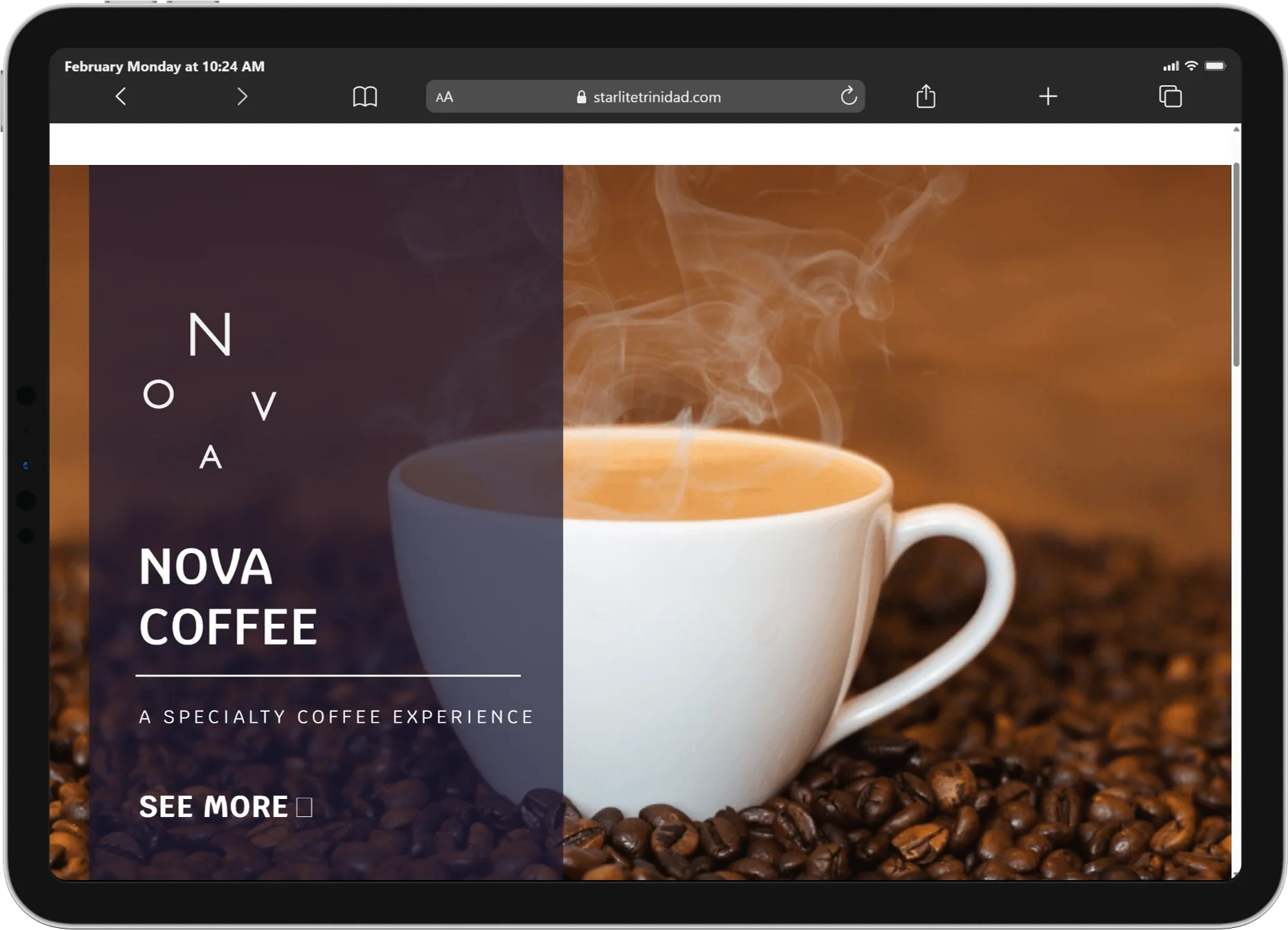1288x930 pixels.
Task: Tap the date and time in the status bar
Action: pyautogui.click(x=164, y=67)
